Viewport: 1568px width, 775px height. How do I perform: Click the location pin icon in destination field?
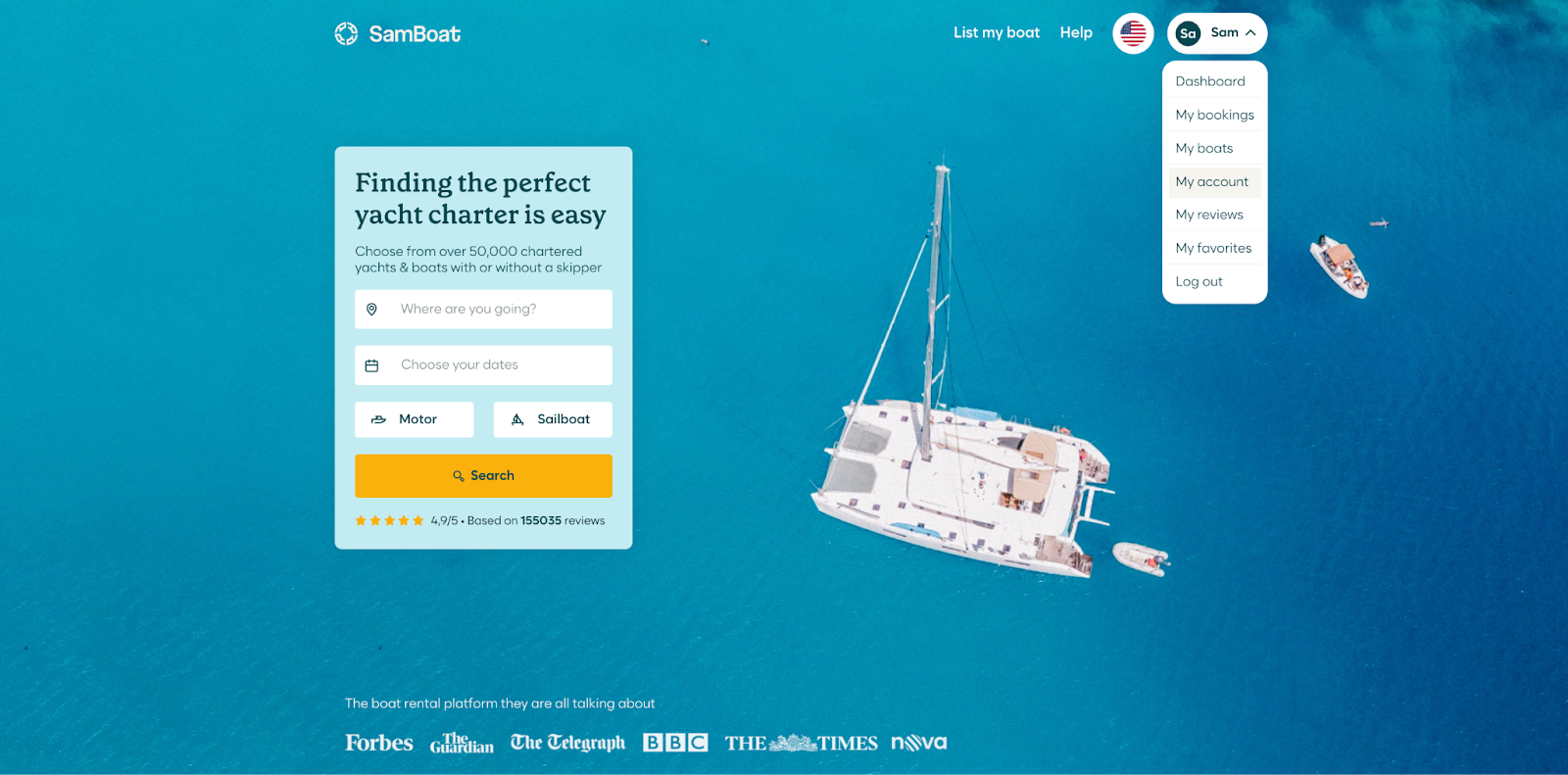pos(371,310)
